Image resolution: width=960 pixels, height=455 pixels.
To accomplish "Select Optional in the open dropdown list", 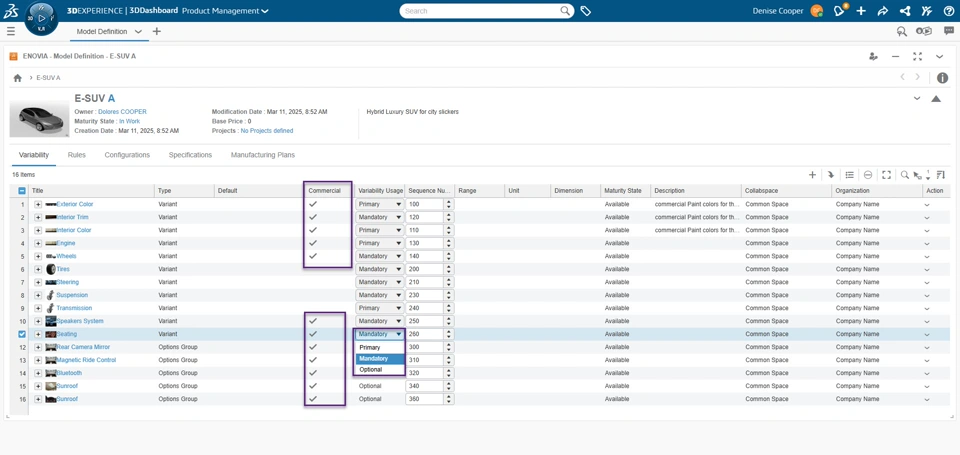I will point(371,370).
